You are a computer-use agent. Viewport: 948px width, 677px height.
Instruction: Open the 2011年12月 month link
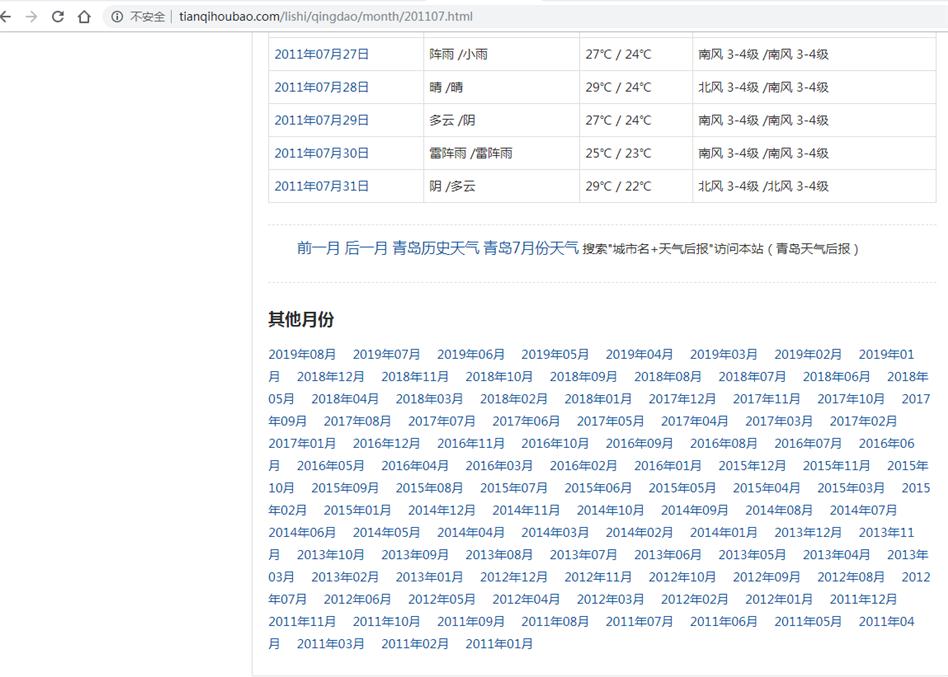tap(863, 599)
